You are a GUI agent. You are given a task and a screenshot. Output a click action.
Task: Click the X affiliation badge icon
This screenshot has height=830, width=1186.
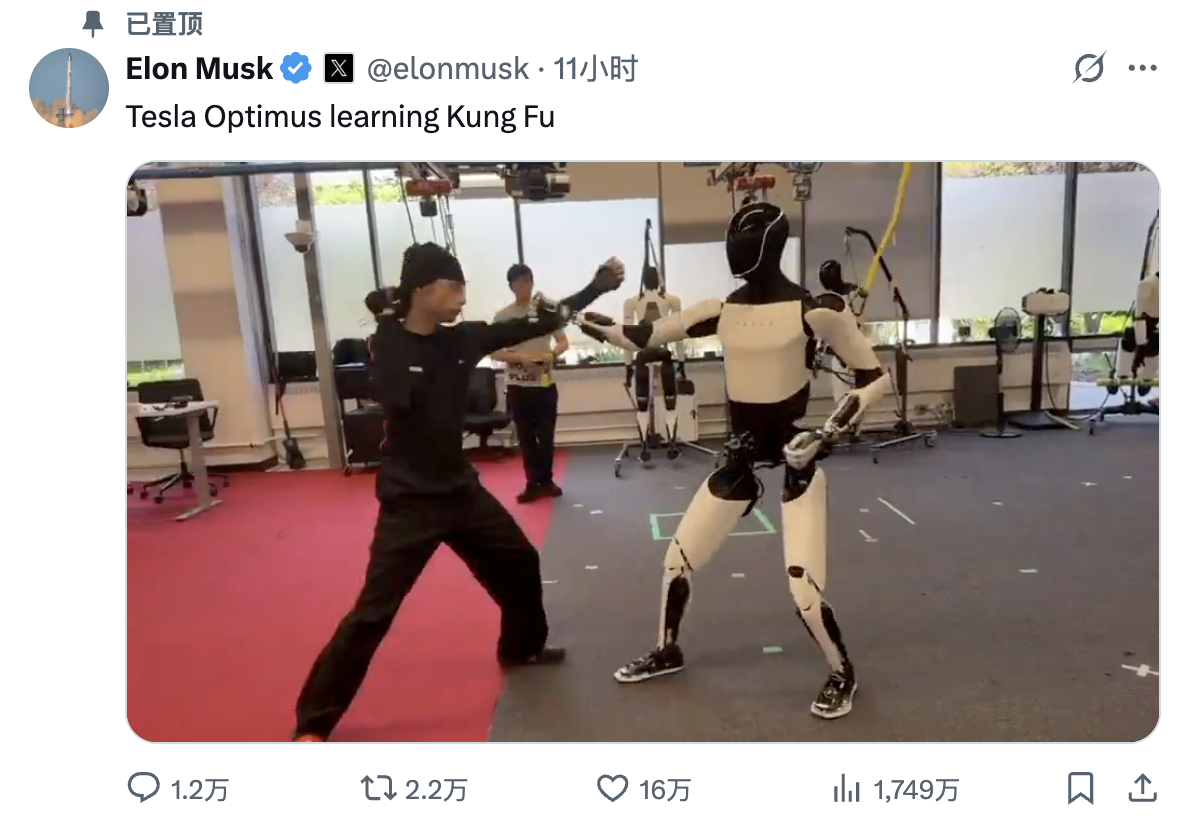[x=339, y=68]
